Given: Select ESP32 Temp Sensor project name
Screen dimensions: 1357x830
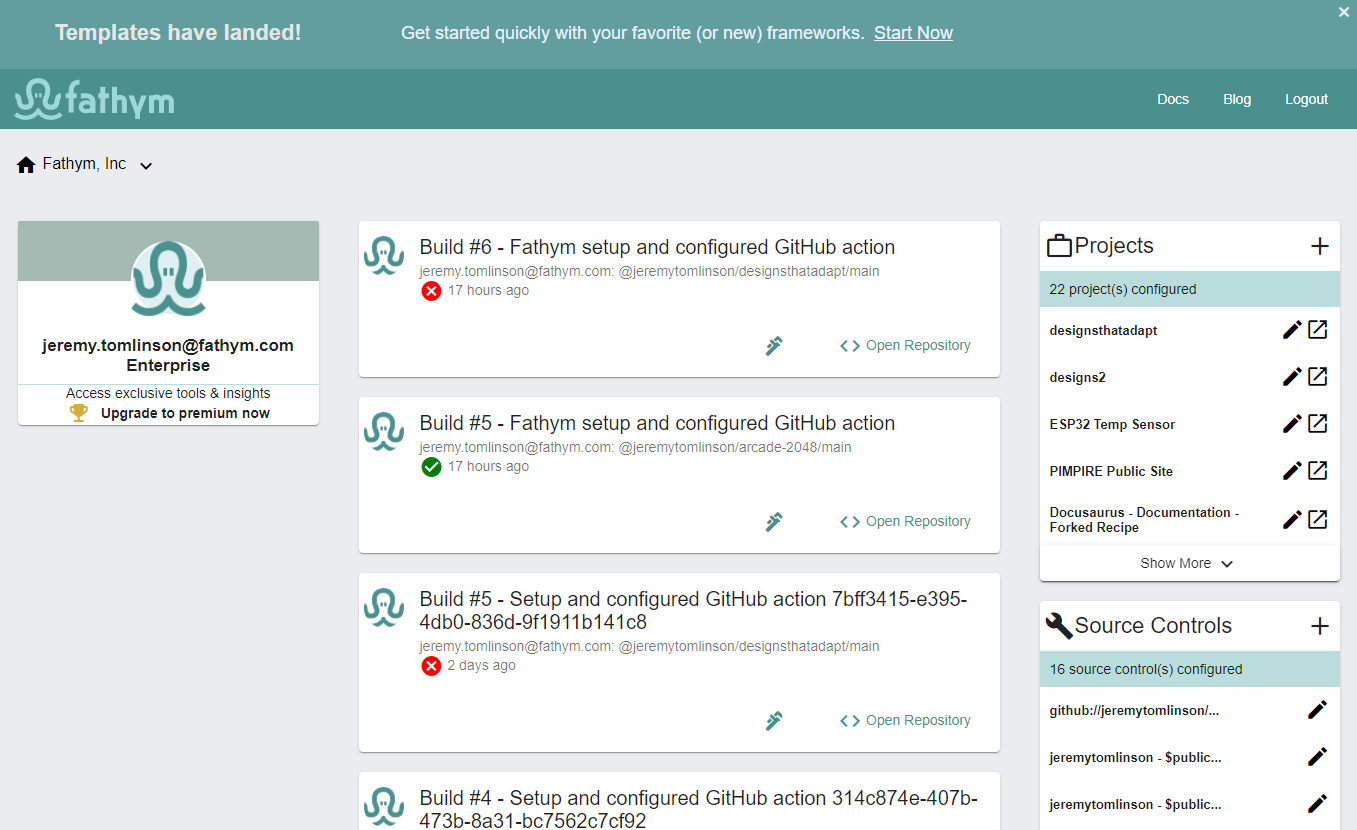Looking at the screenshot, I should coord(1112,424).
